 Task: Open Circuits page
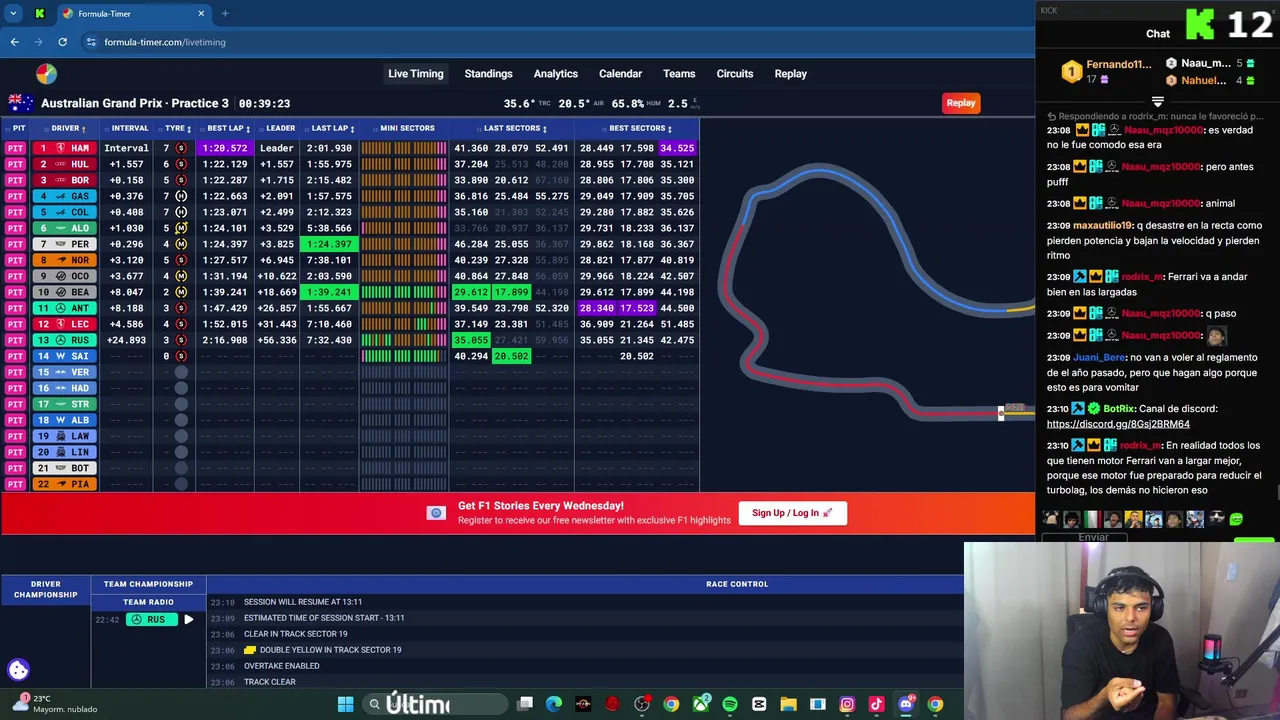[735, 74]
